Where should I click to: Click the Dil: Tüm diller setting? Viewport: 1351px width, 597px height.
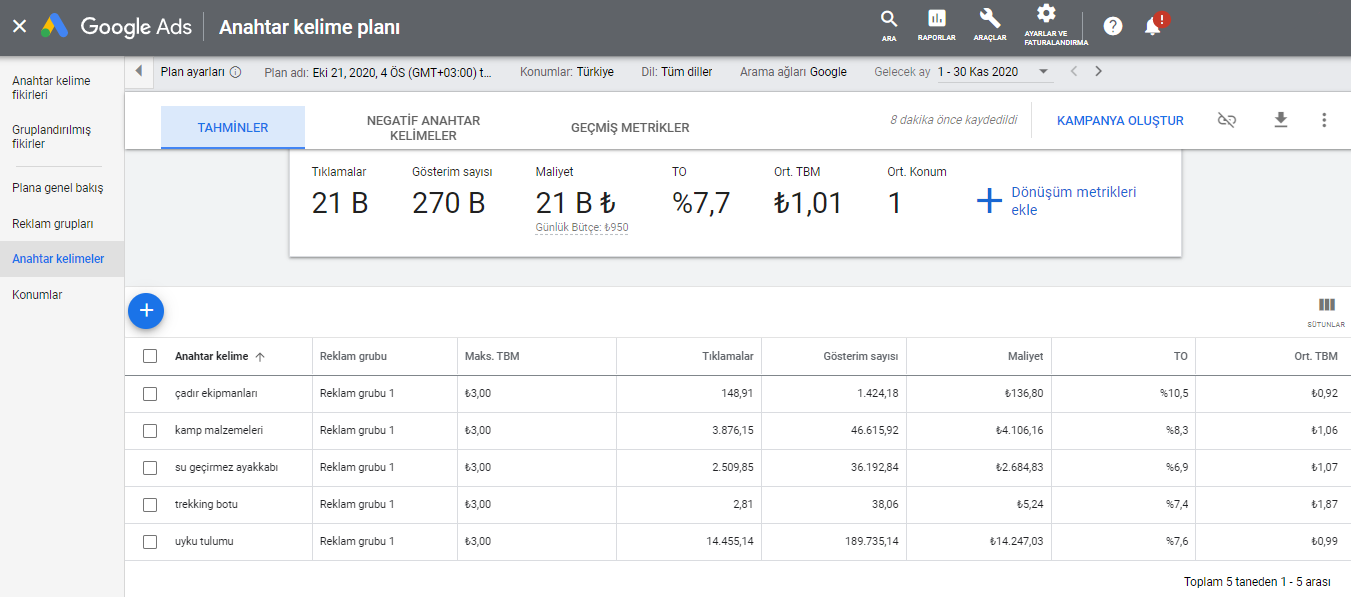[x=677, y=72]
